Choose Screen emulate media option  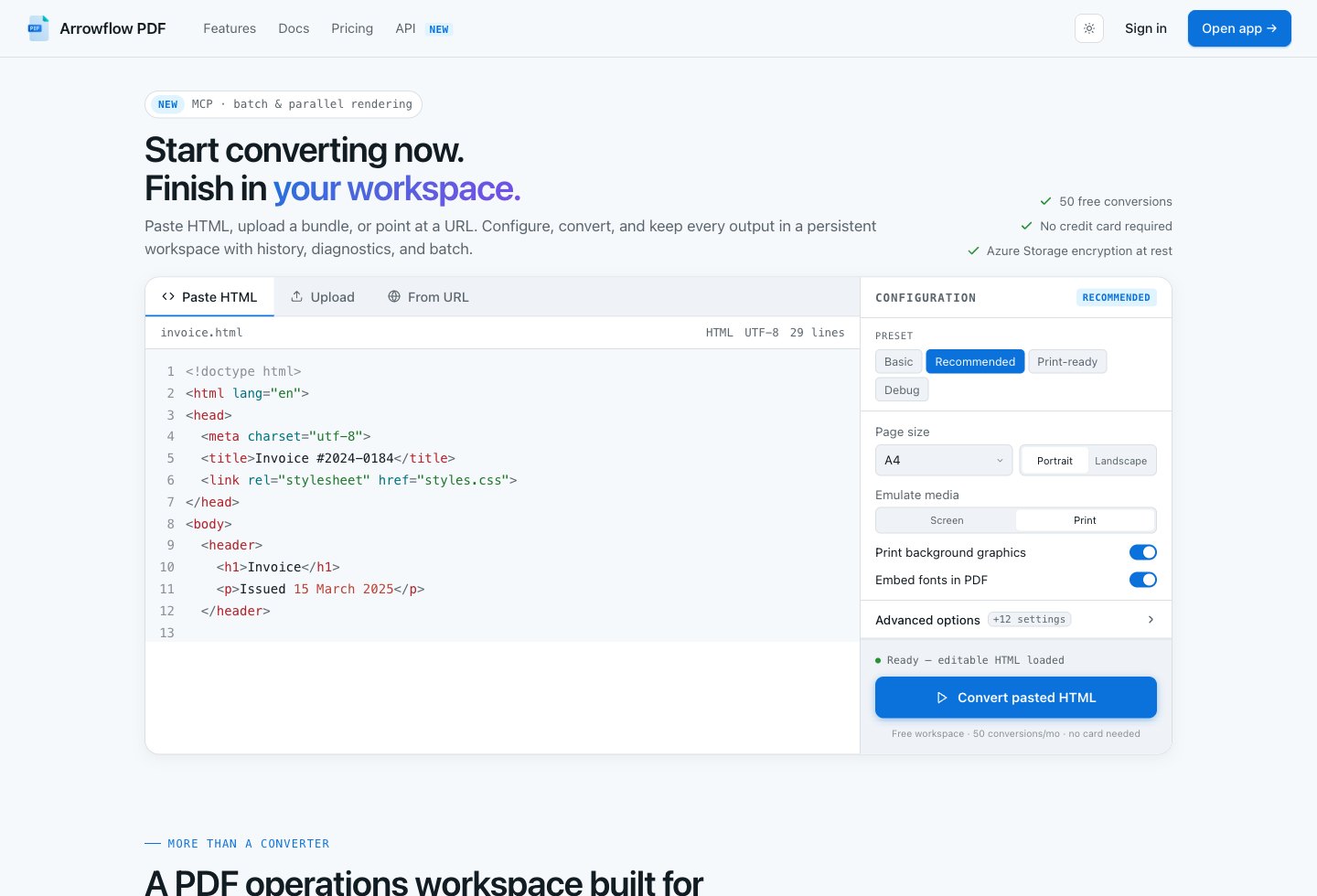(947, 520)
